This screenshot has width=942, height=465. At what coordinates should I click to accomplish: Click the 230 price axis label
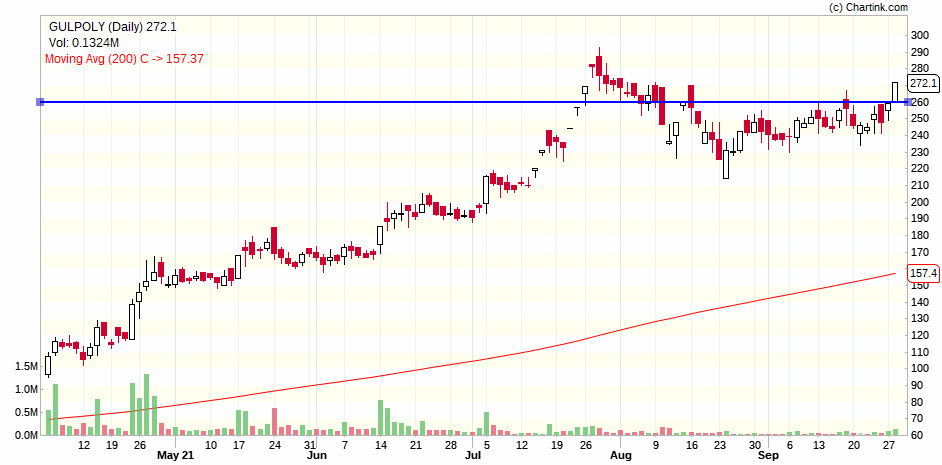(x=920, y=153)
